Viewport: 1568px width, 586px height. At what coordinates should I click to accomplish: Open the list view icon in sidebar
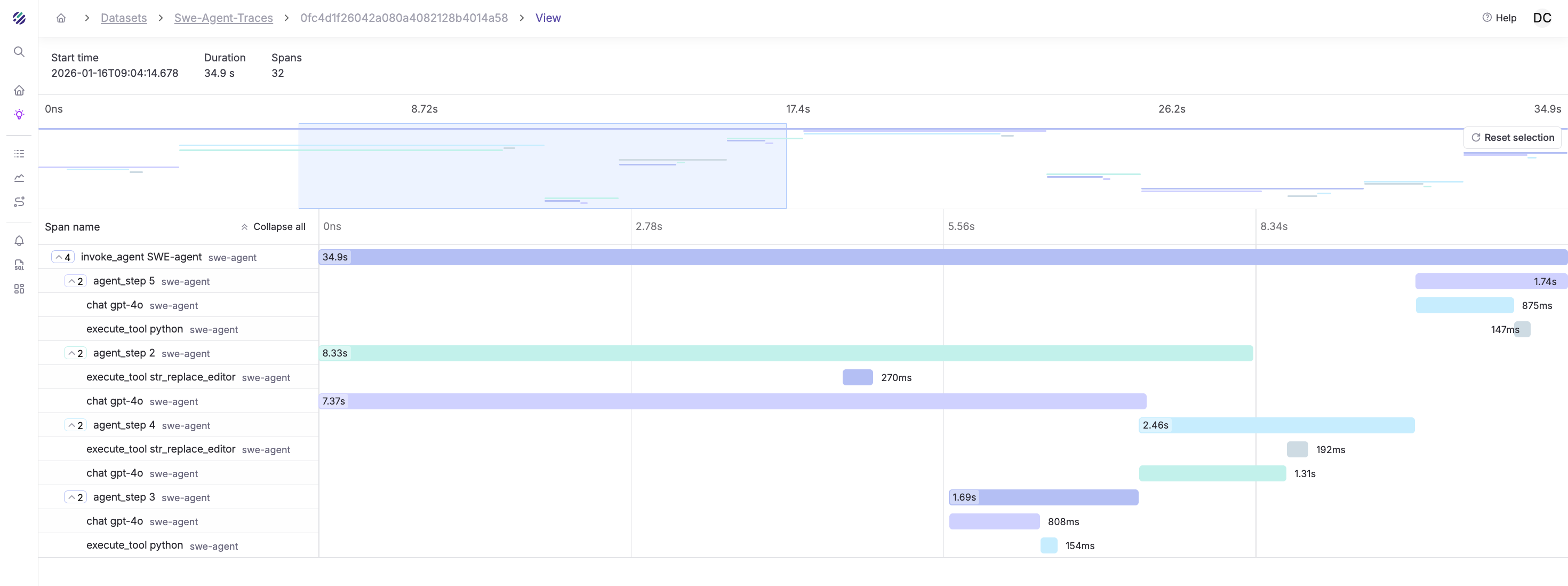(19, 154)
